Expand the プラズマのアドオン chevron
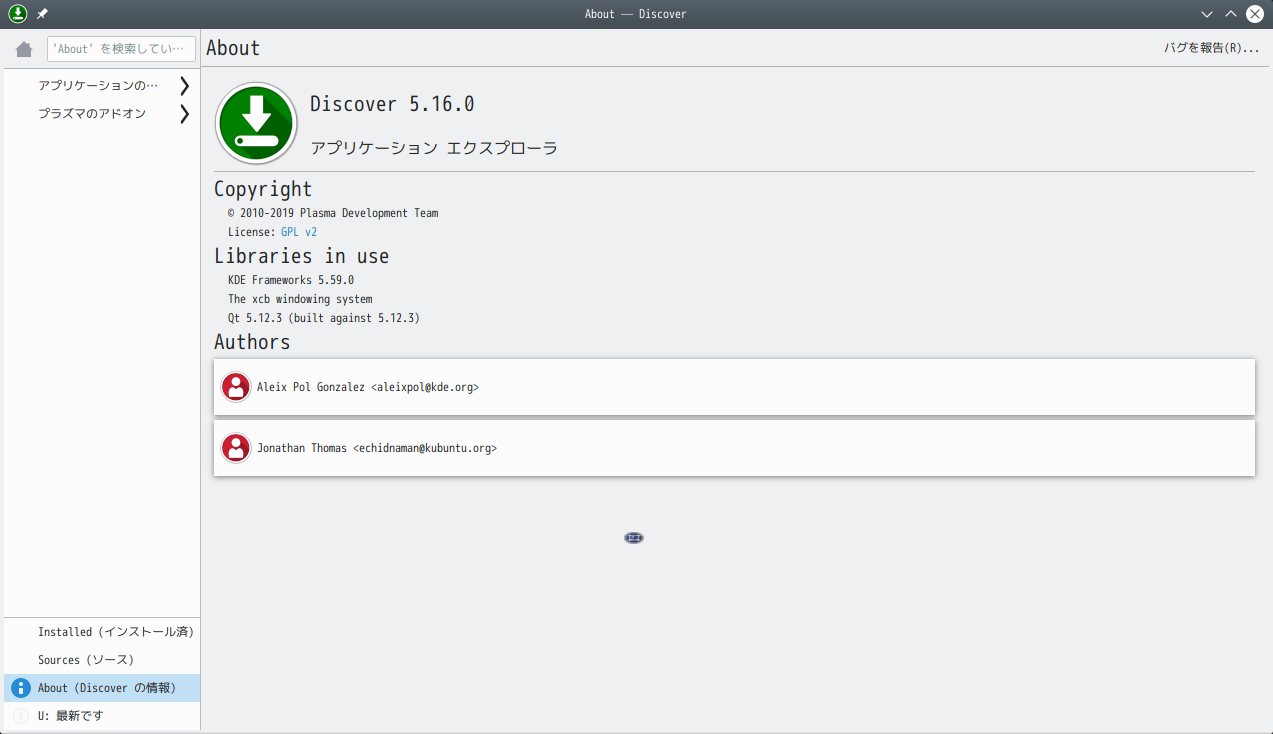 point(184,114)
